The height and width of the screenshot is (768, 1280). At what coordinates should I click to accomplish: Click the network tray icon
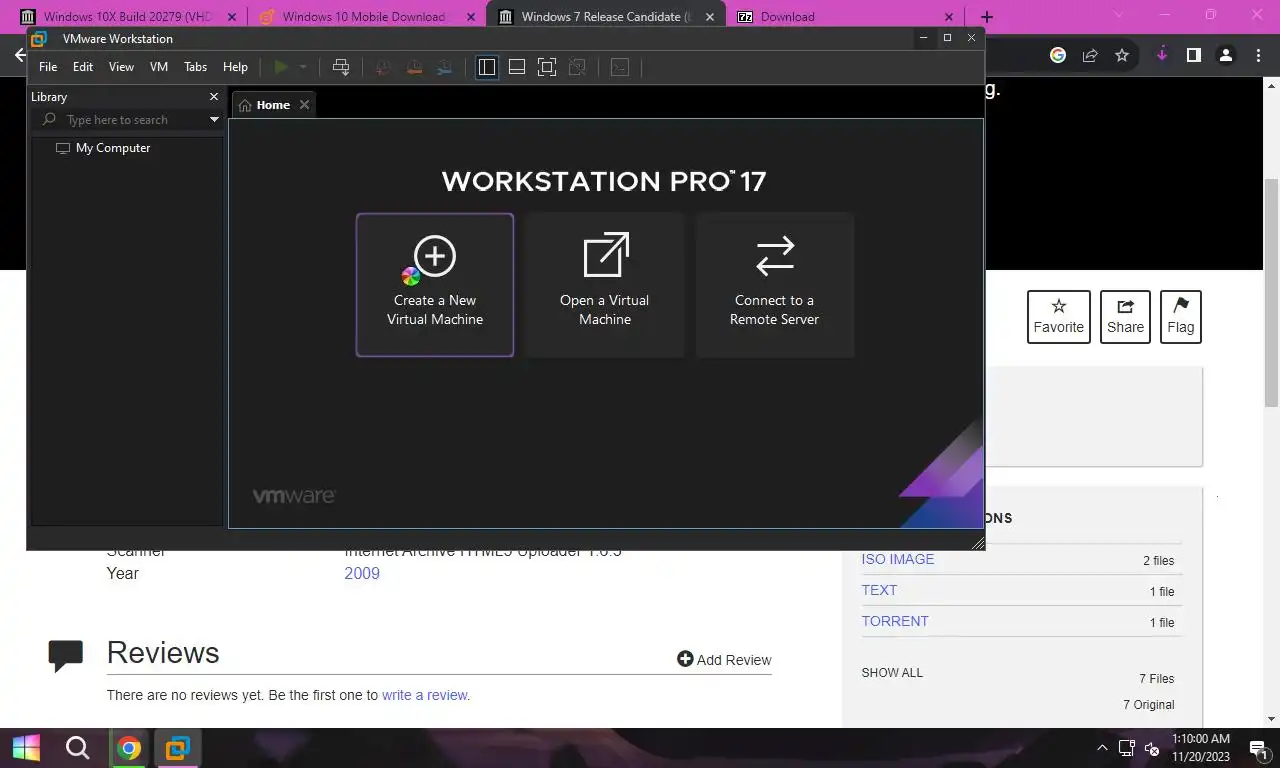tap(1126, 748)
